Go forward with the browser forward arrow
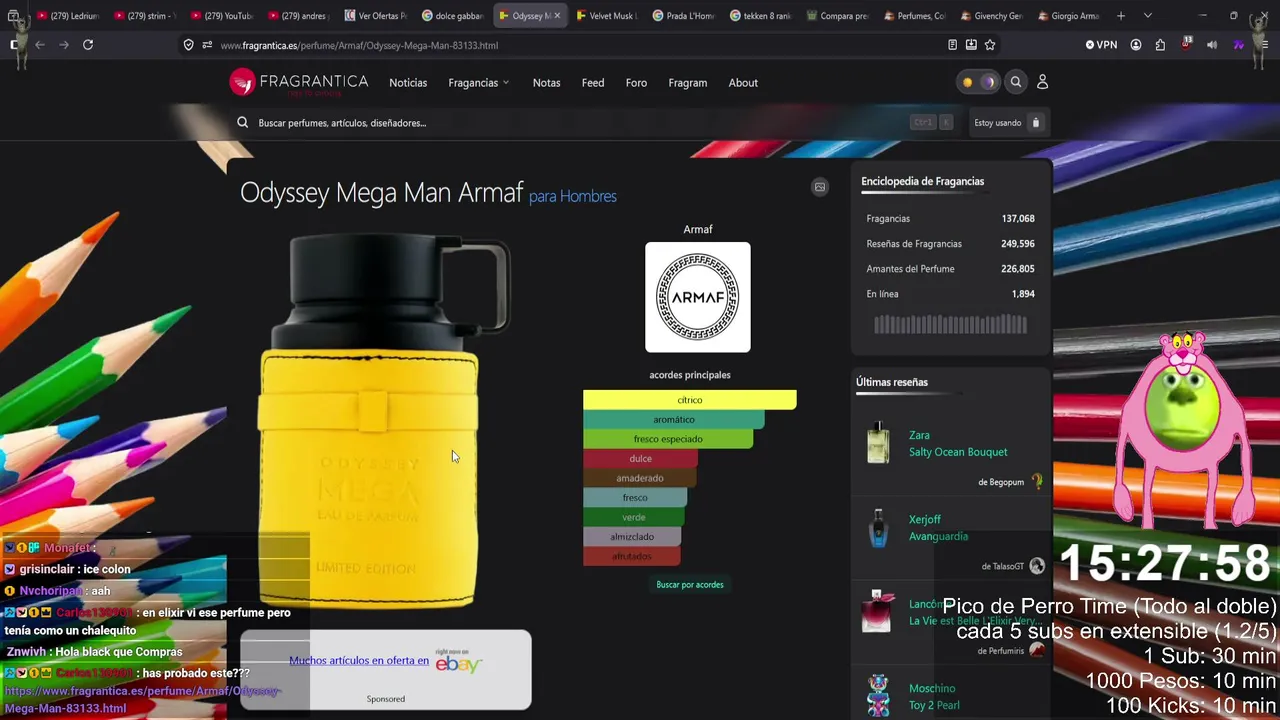Viewport: 1280px width, 720px height. click(x=64, y=45)
